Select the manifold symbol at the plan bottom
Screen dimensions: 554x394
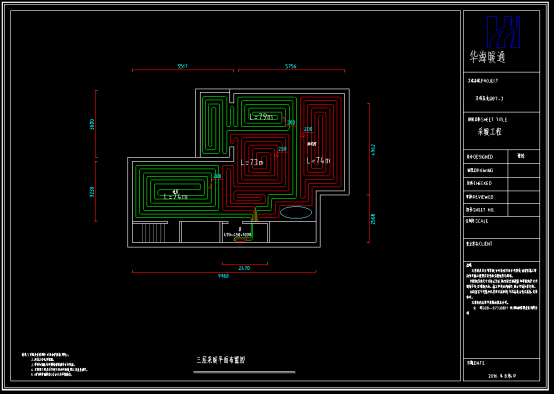click(x=241, y=240)
